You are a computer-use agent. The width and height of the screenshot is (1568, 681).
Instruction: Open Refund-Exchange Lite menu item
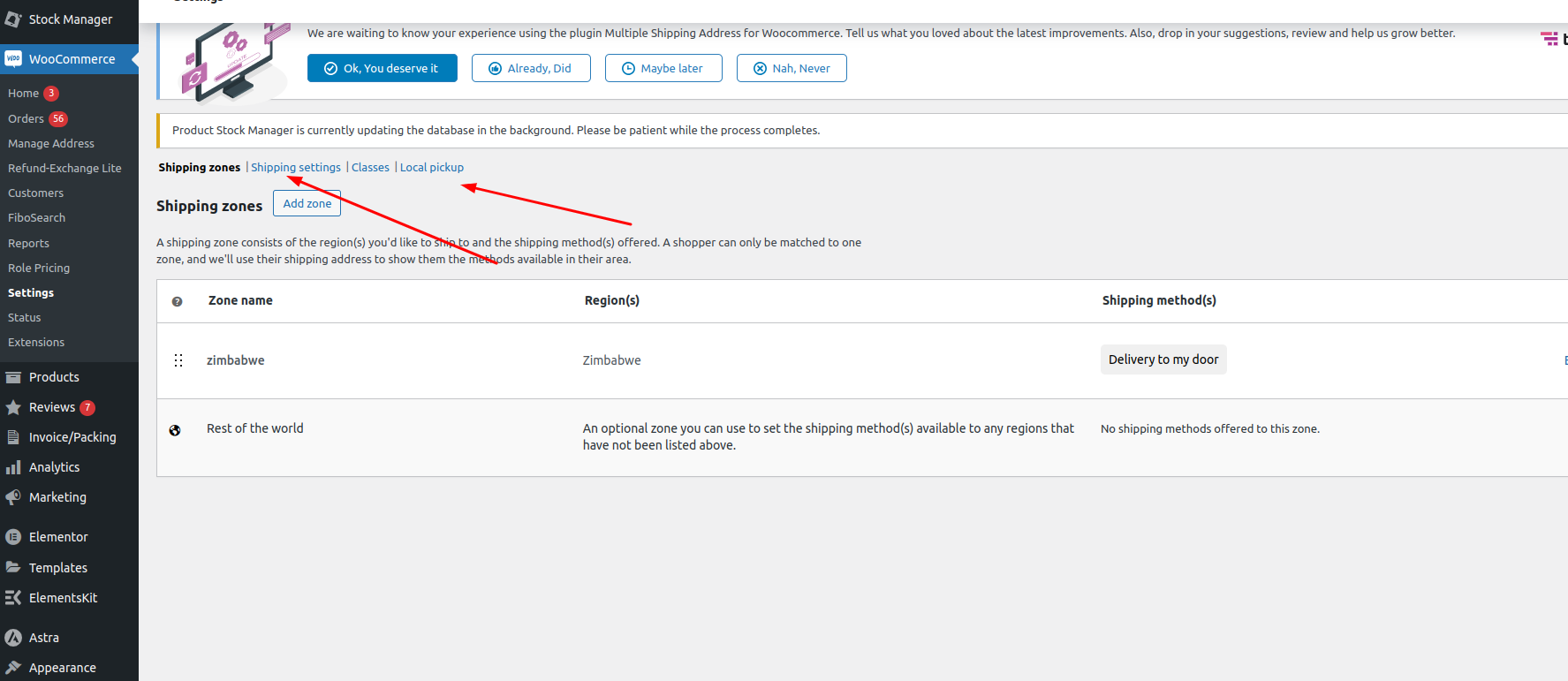[x=64, y=168]
